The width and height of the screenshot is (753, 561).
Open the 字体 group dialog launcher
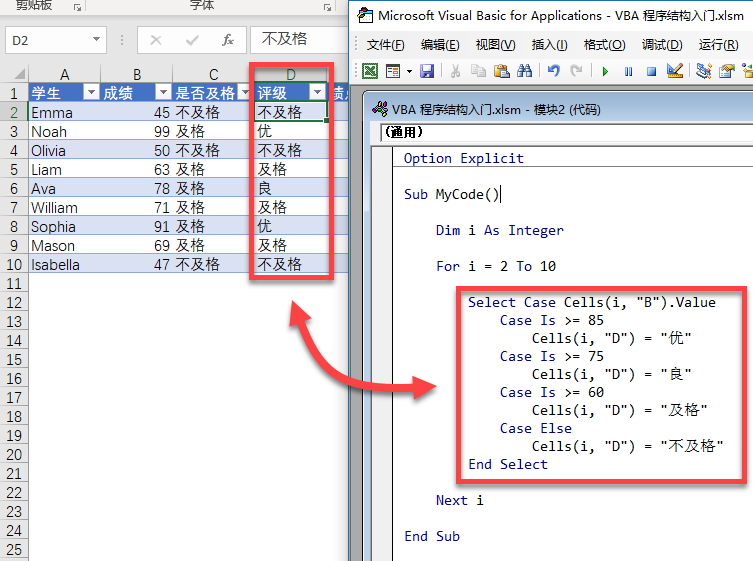click(x=329, y=6)
